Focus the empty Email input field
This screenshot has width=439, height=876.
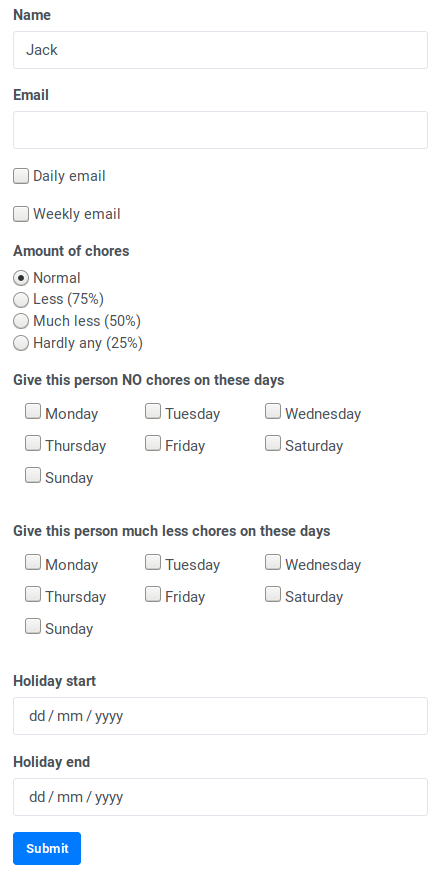point(220,130)
